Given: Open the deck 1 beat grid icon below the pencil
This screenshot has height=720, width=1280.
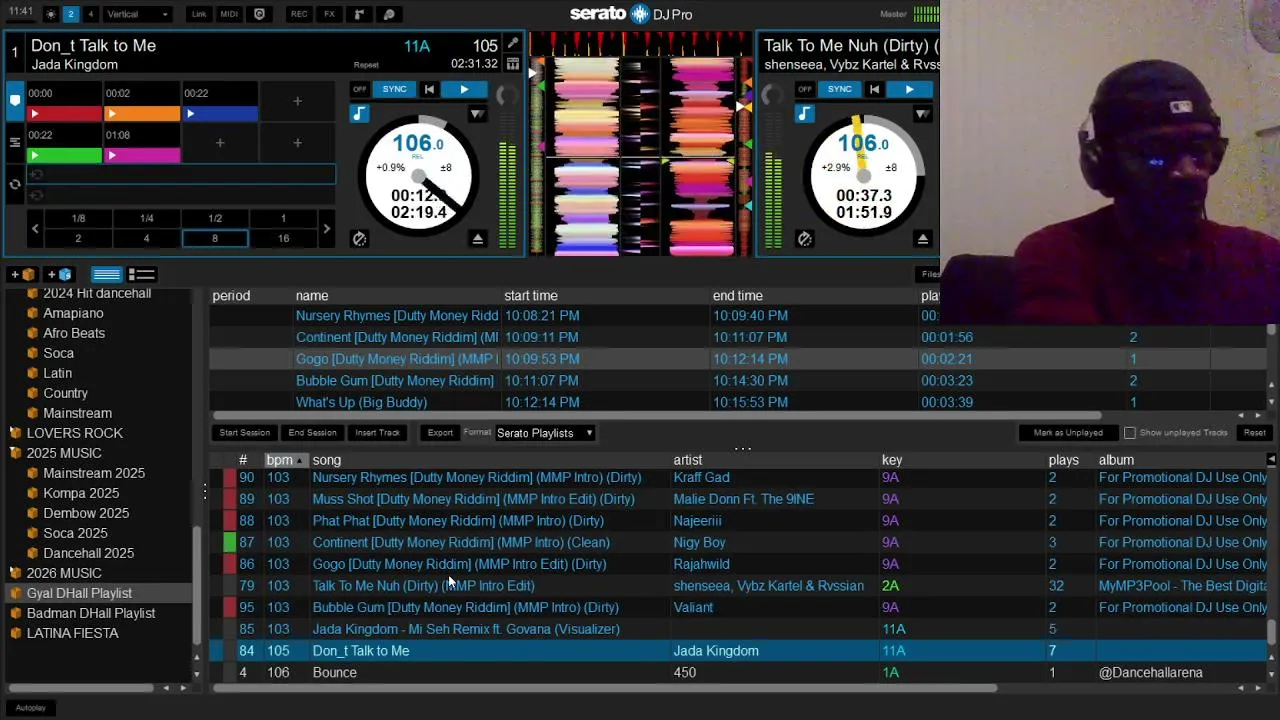Looking at the screenshot, I should click(x=513, y=64).
